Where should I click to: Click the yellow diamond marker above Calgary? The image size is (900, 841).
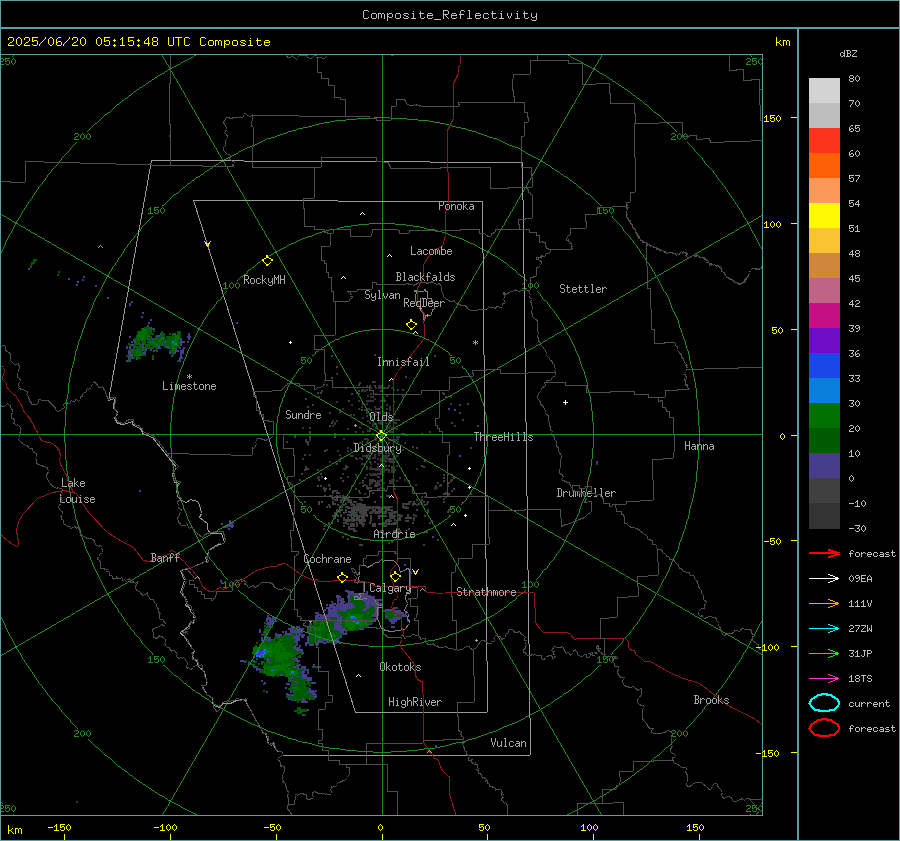click(x=395, y=576)
